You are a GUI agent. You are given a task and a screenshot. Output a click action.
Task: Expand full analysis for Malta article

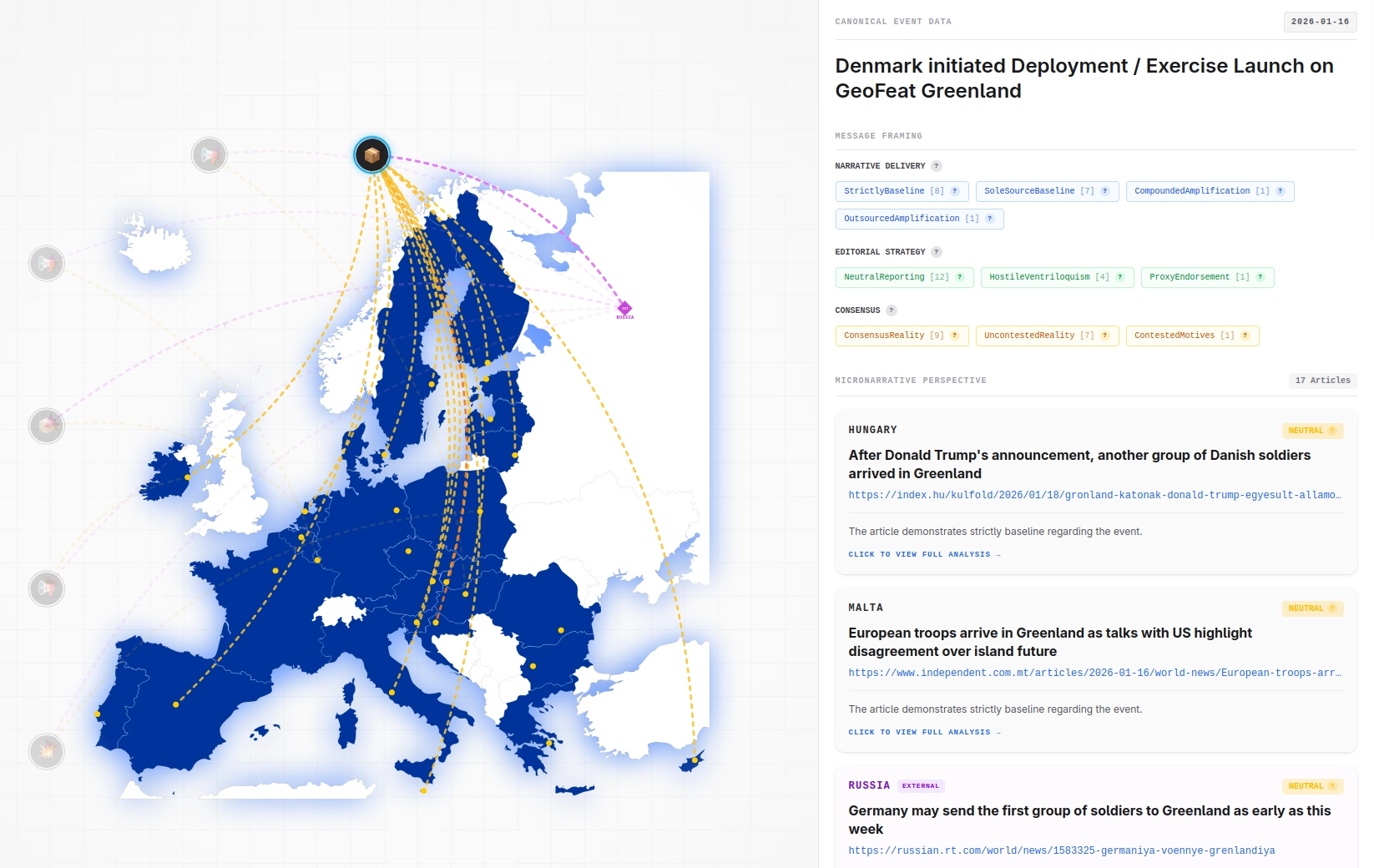(x=924, y=732)
